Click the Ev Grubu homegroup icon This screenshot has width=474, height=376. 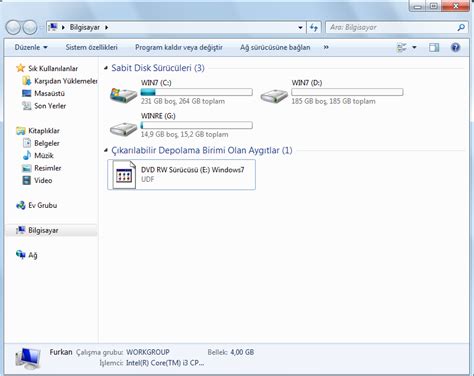[x=21, y=205]
